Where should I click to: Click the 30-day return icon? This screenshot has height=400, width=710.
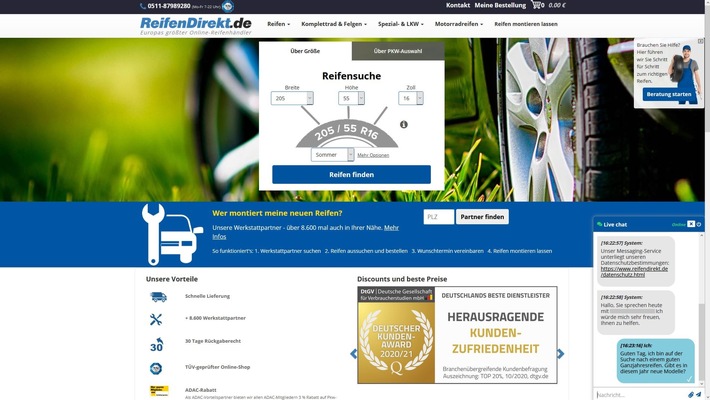click(x=157, y=345)
